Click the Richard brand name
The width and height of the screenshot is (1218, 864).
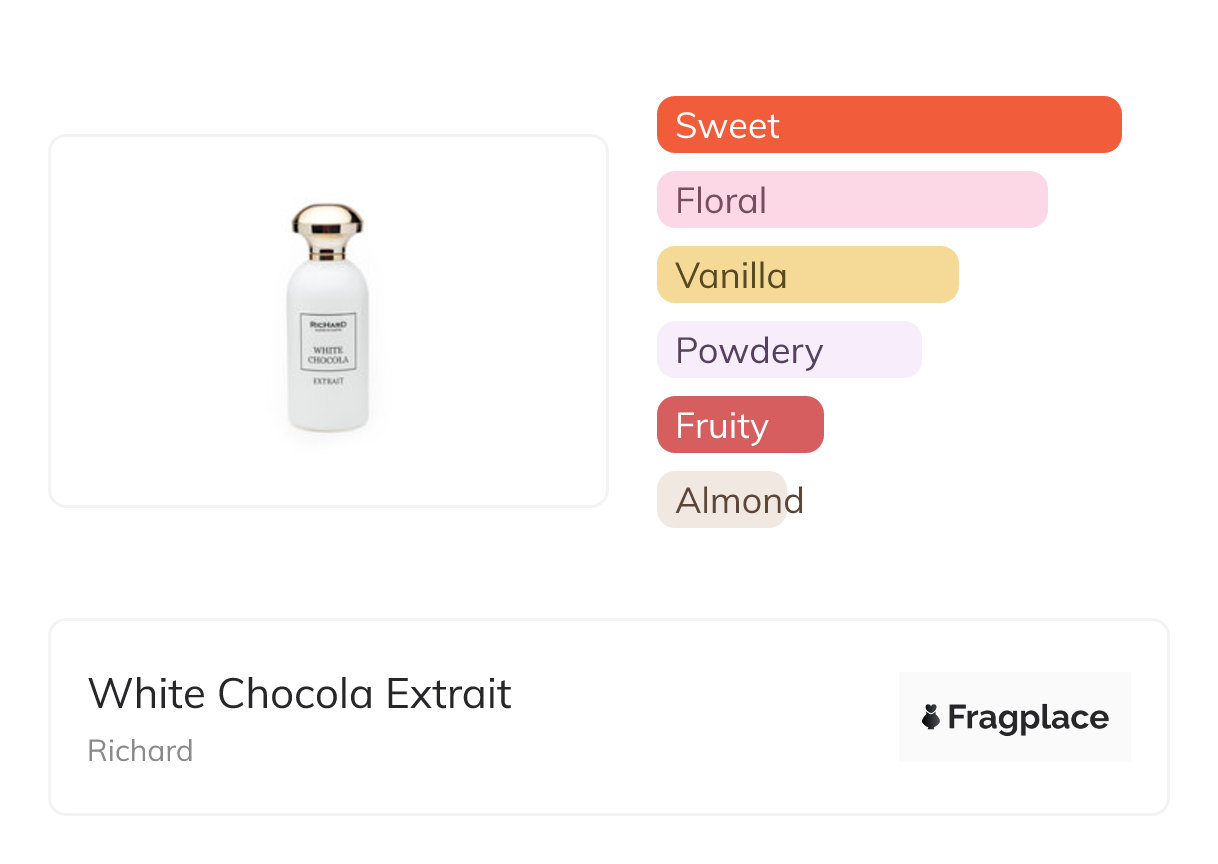(x=140, y=751)
